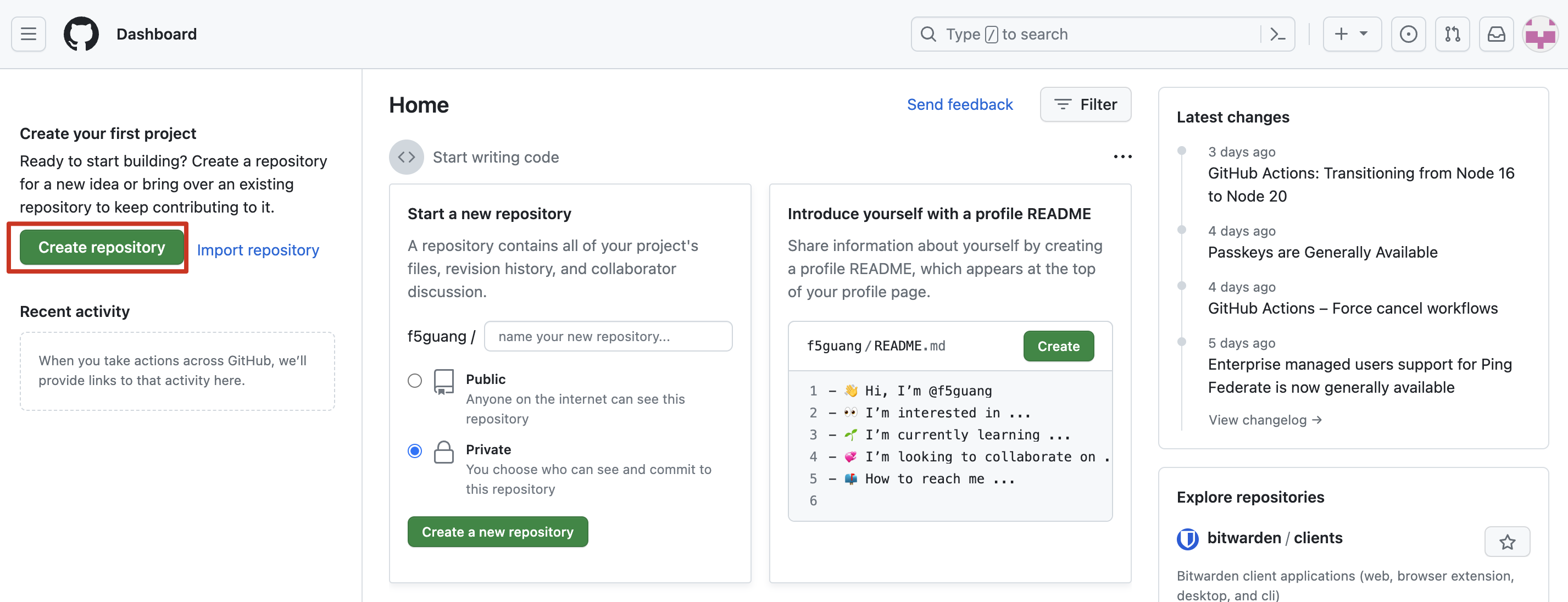
Task: Click the 'Start a new repository' heading
Action: pyautogui.click(x=489, y=214)
